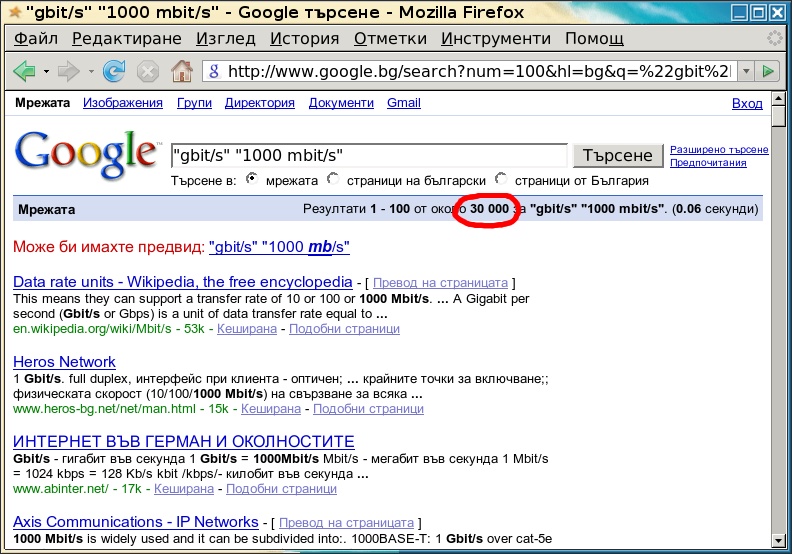This screenshot has width=792, height=554.
Task: Open the Heros Network result
Action: click(64, 362)
